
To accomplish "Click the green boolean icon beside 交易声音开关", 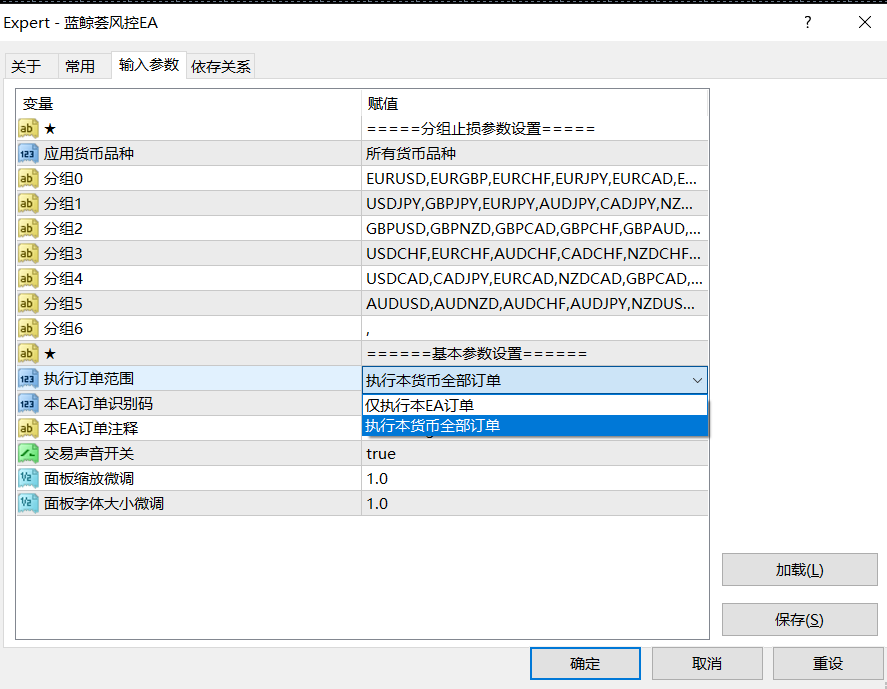I will point(28,453).
